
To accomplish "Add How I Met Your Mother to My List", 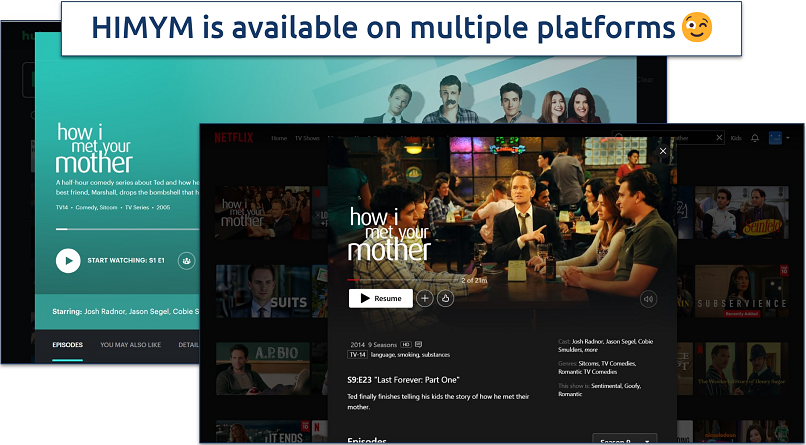I will coord(425,299).
